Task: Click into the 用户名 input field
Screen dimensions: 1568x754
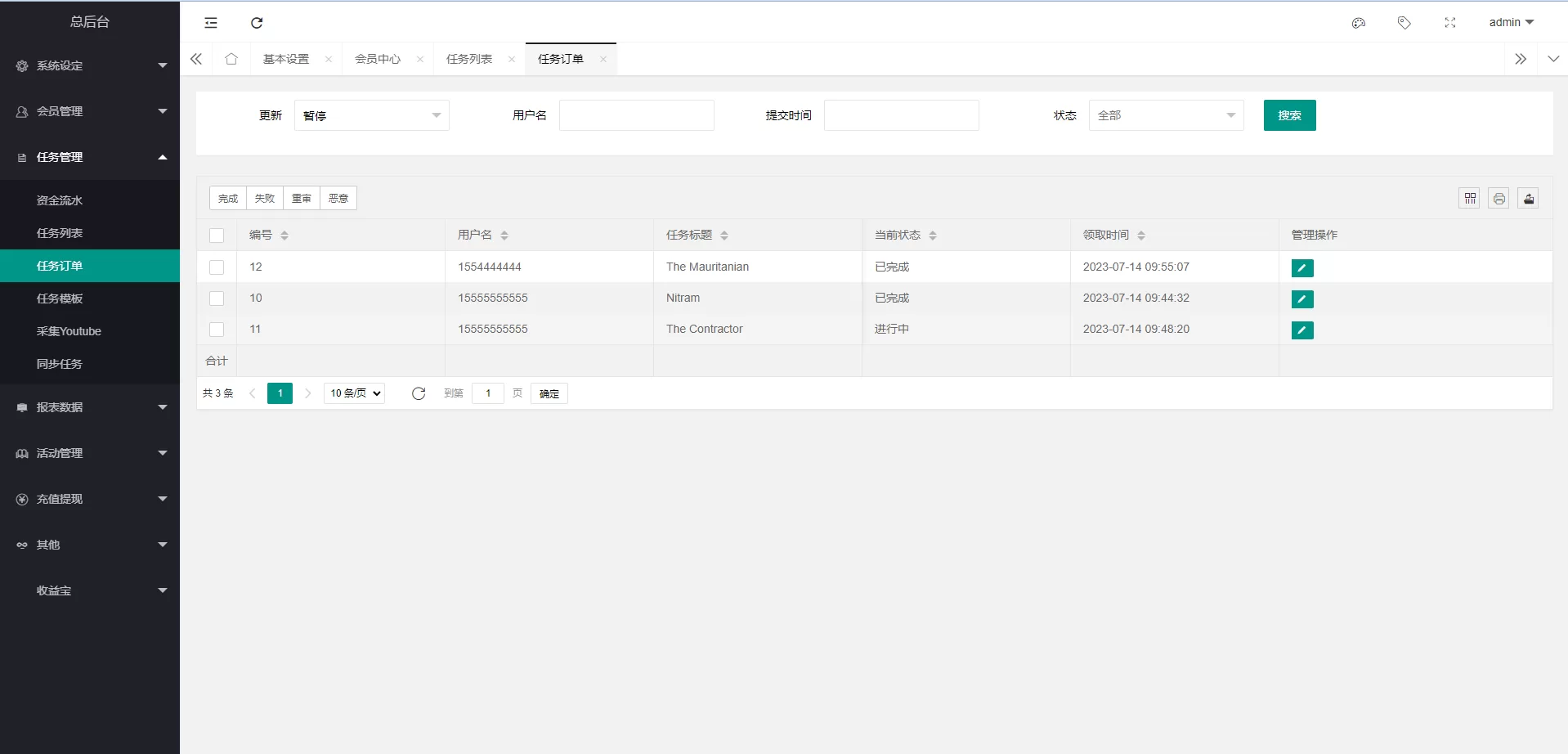Action: [636, 115]
